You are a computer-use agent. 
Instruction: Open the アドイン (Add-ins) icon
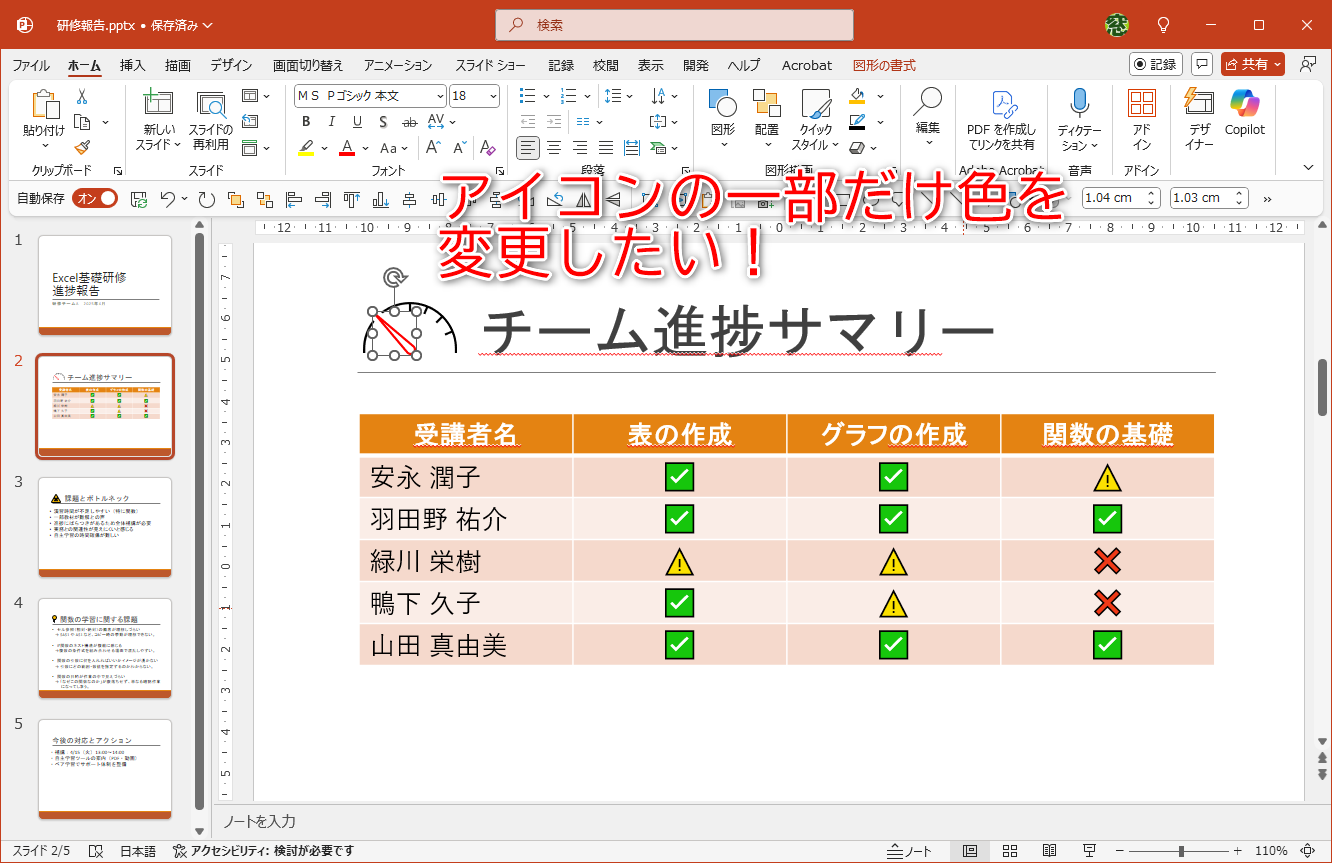(x=1141, y=104)
